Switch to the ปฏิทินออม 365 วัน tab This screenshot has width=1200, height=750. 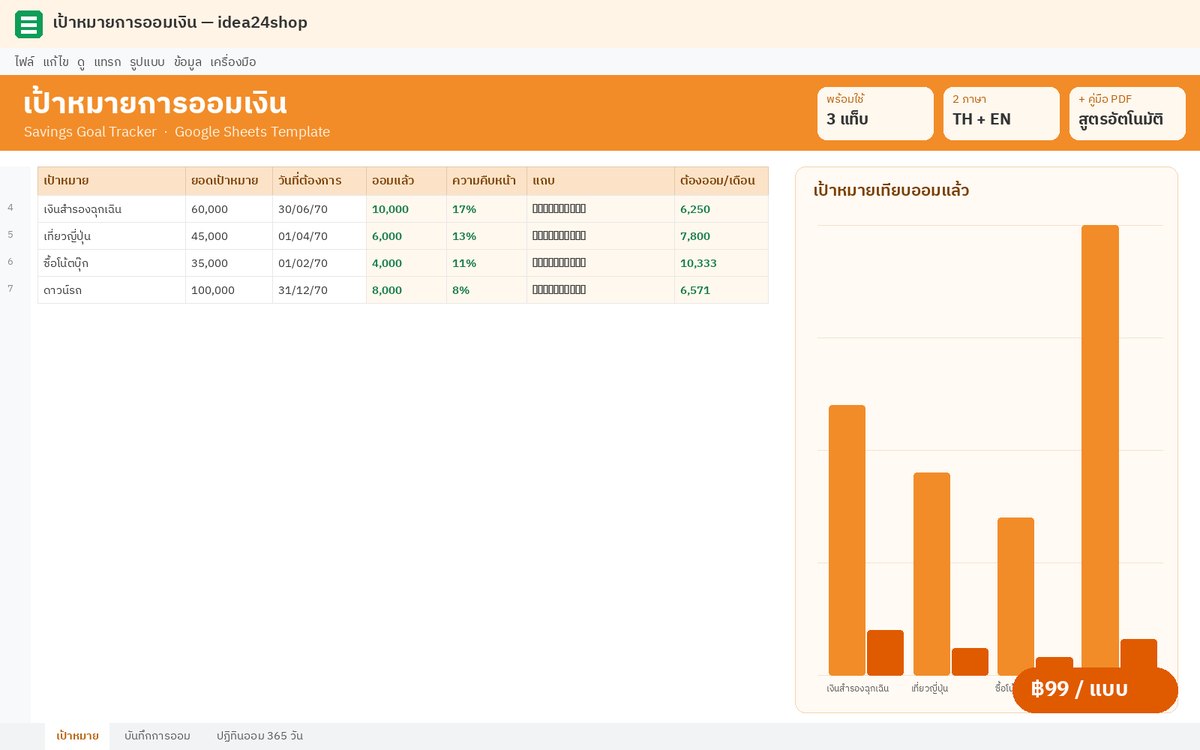click(x=260, y=736)
